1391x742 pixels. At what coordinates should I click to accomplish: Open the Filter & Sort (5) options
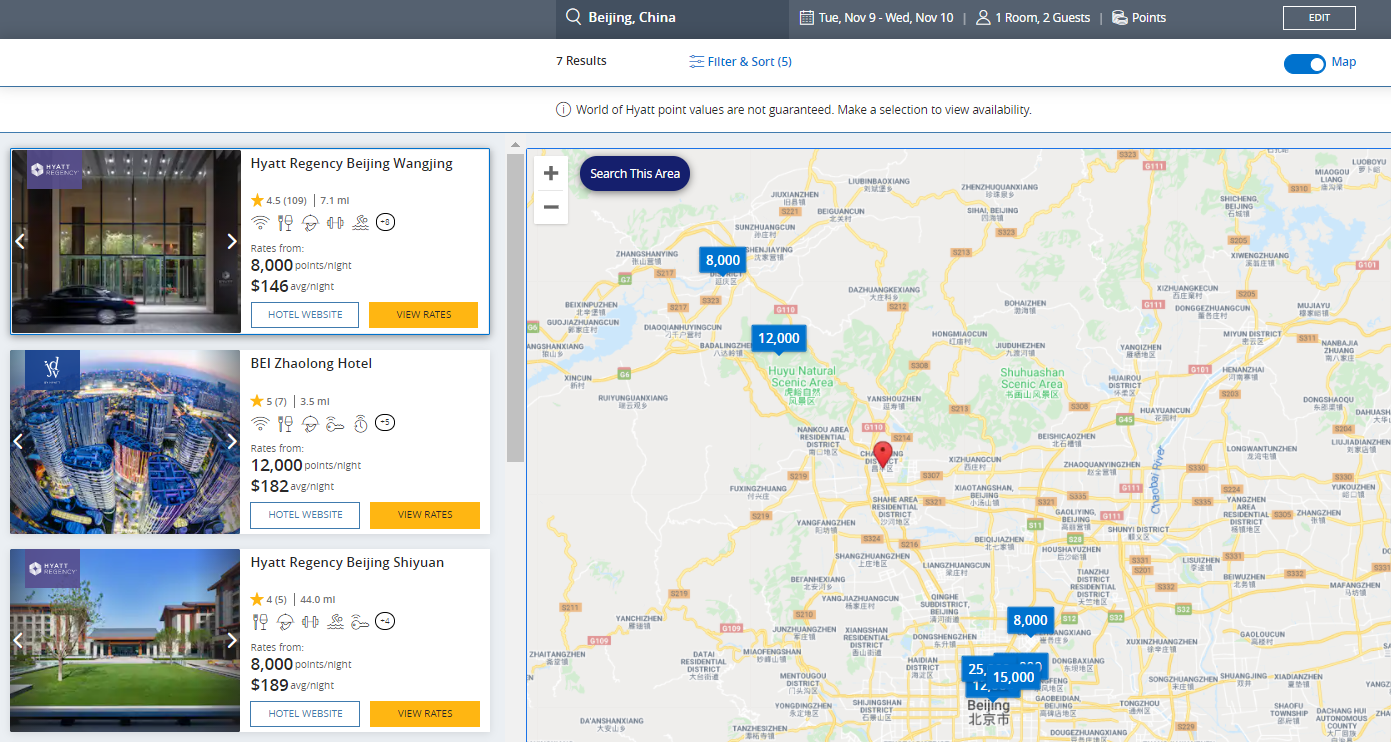click(x=740, y=62)
